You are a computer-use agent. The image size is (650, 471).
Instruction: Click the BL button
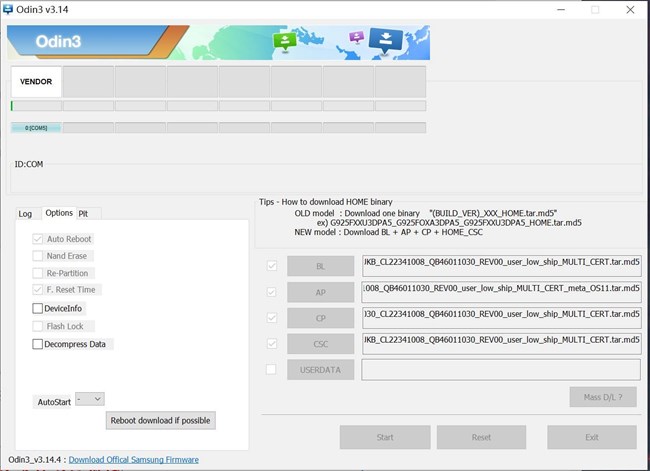[320, 266]
